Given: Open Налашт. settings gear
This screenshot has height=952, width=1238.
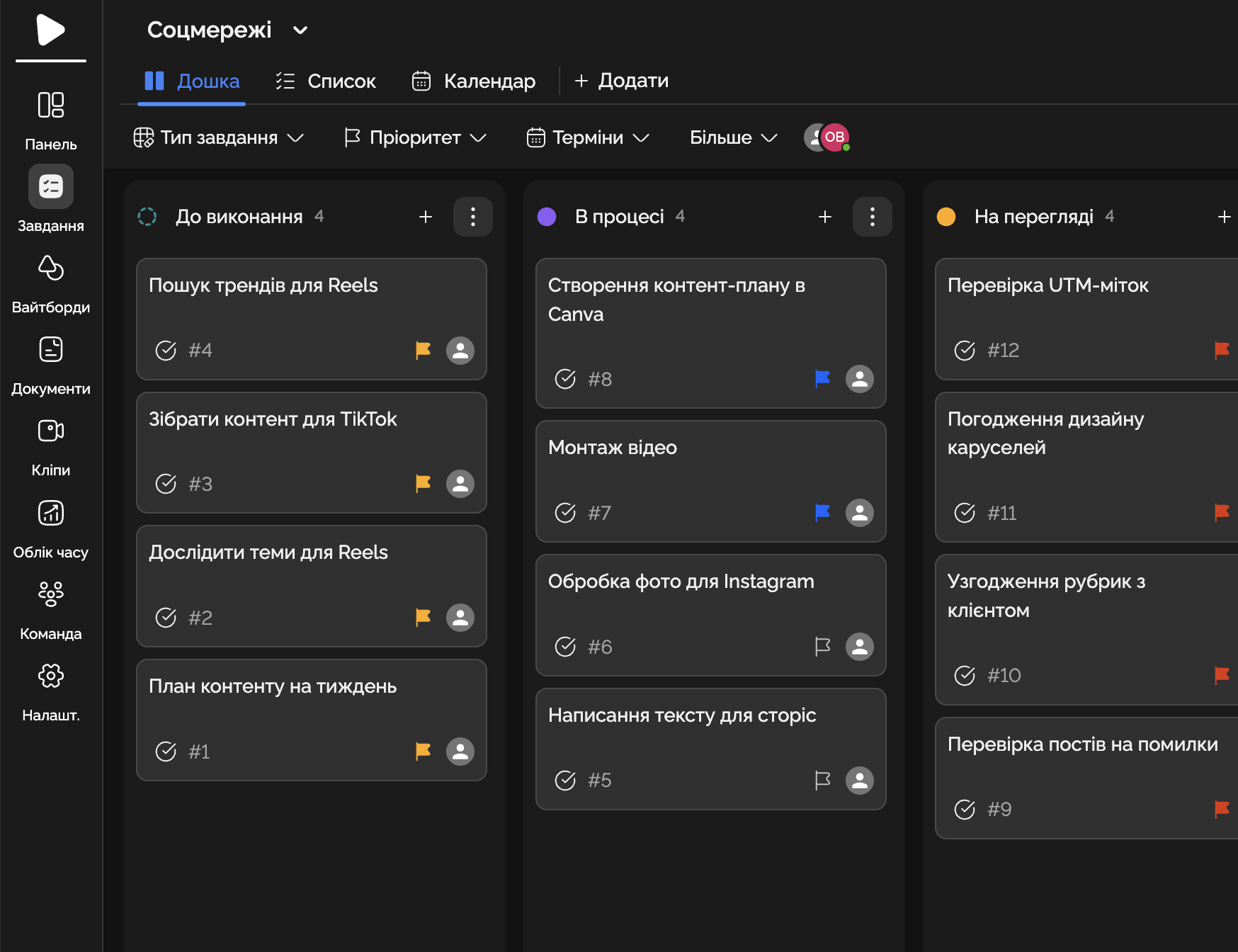Looking at the screenshot, I should tap(50, 676).
